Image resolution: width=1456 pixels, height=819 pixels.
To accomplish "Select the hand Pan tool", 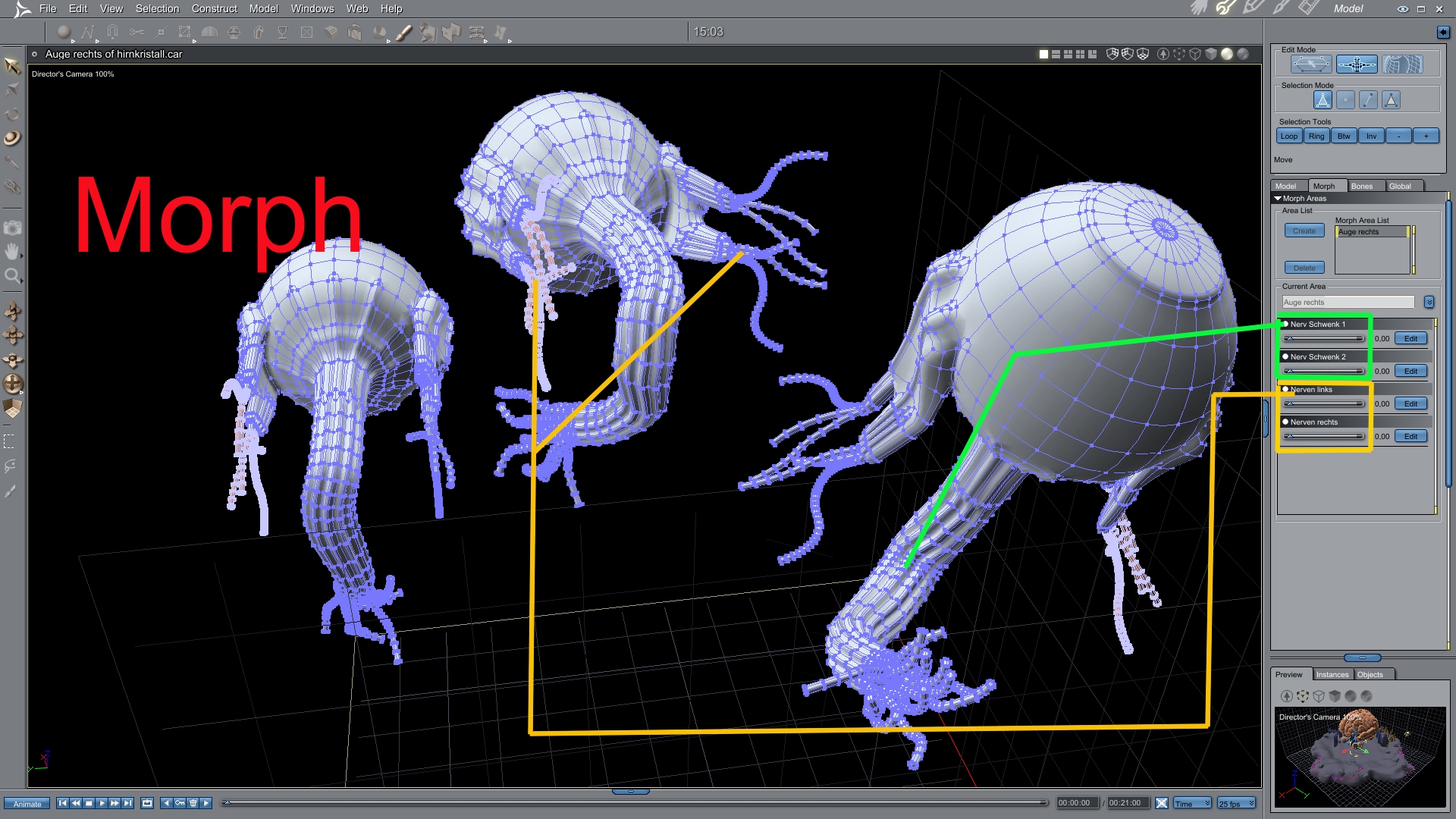I will (x=12, y=252).
